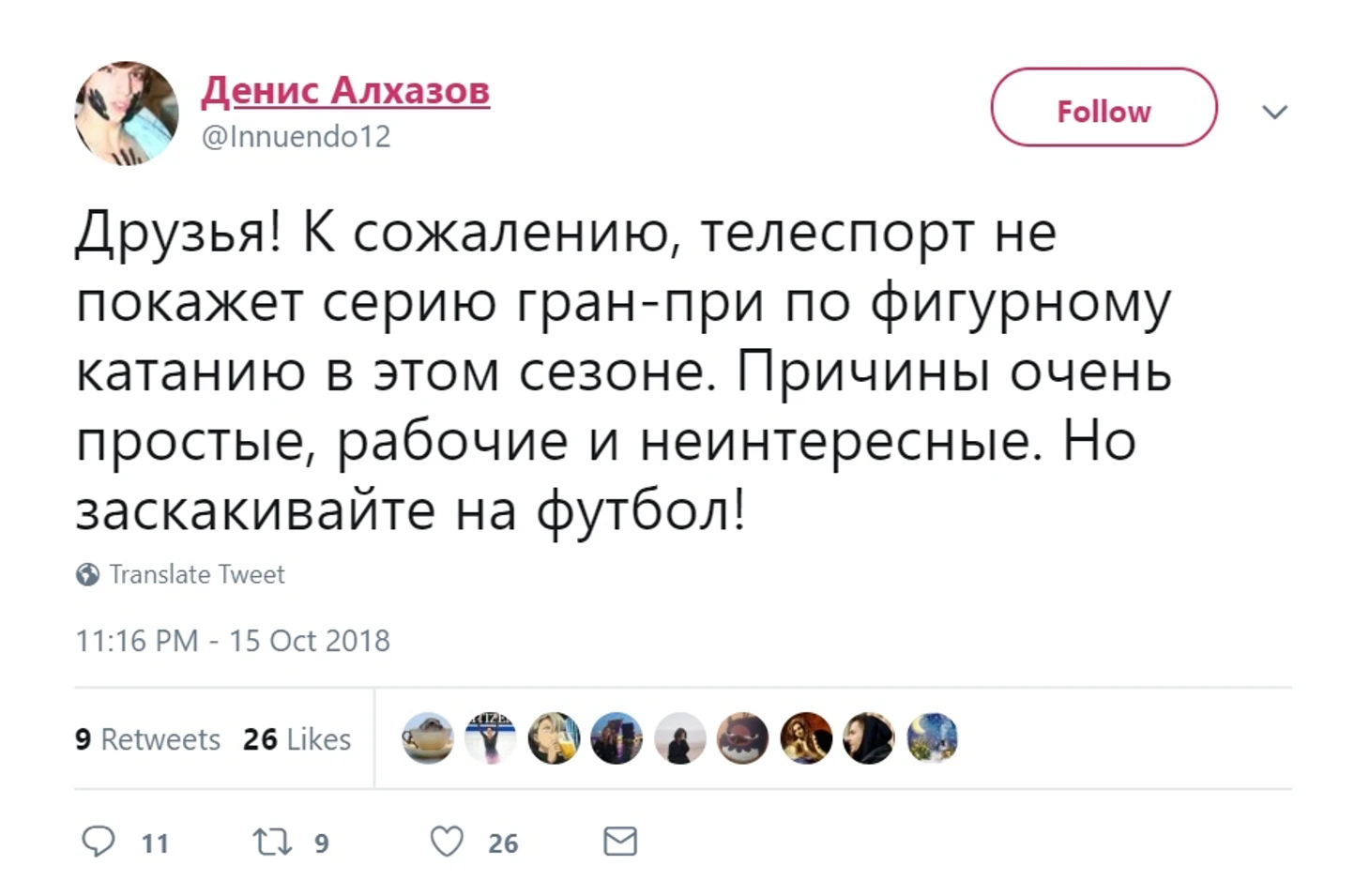This screenshot has width=1370, height=896.
Task: Click the retweet arrows icon
Action: [x=273, y=842]
